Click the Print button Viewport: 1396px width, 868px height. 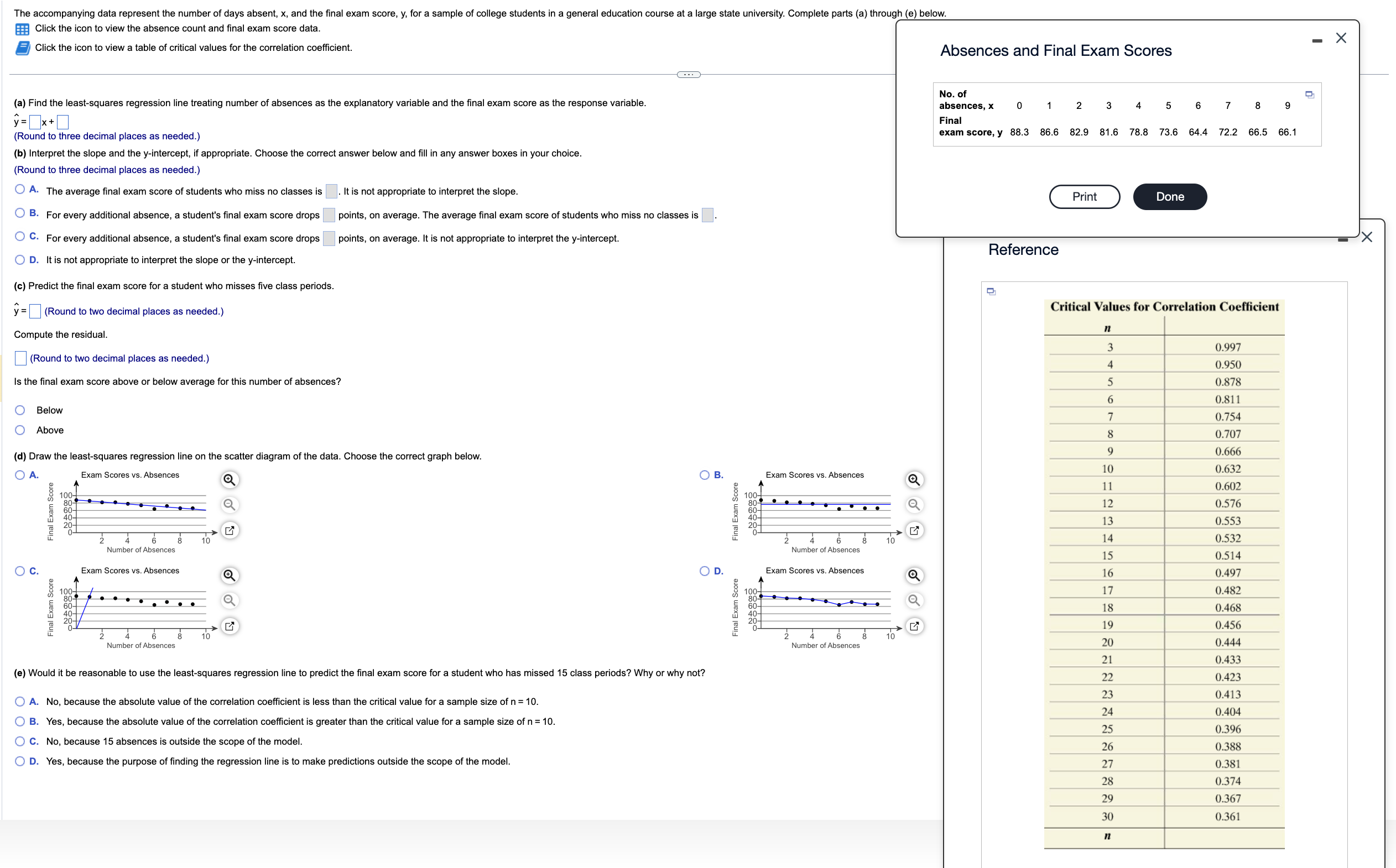[1084, 196]
